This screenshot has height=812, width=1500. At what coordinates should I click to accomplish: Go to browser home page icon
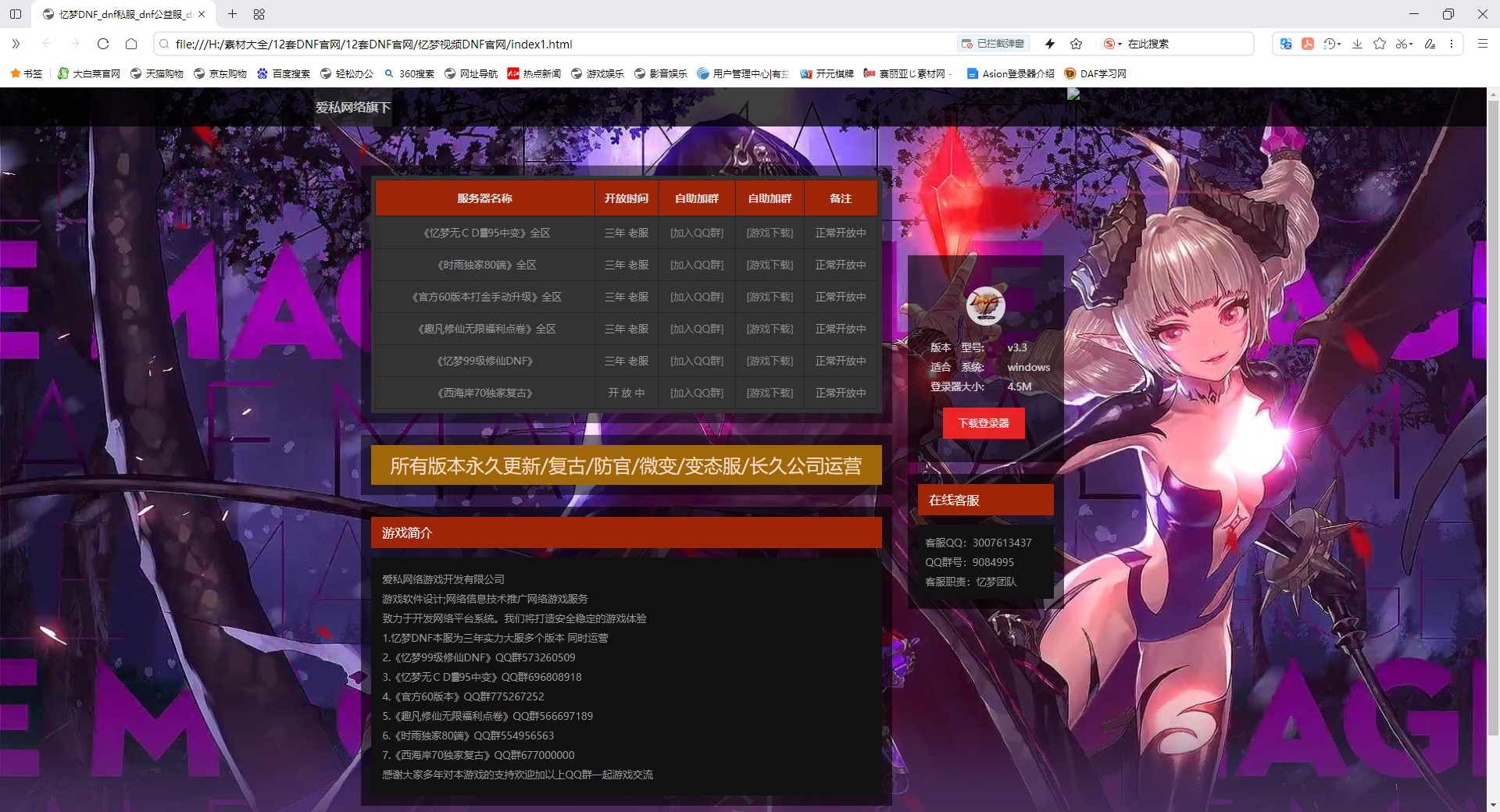(x=131, y=44)
